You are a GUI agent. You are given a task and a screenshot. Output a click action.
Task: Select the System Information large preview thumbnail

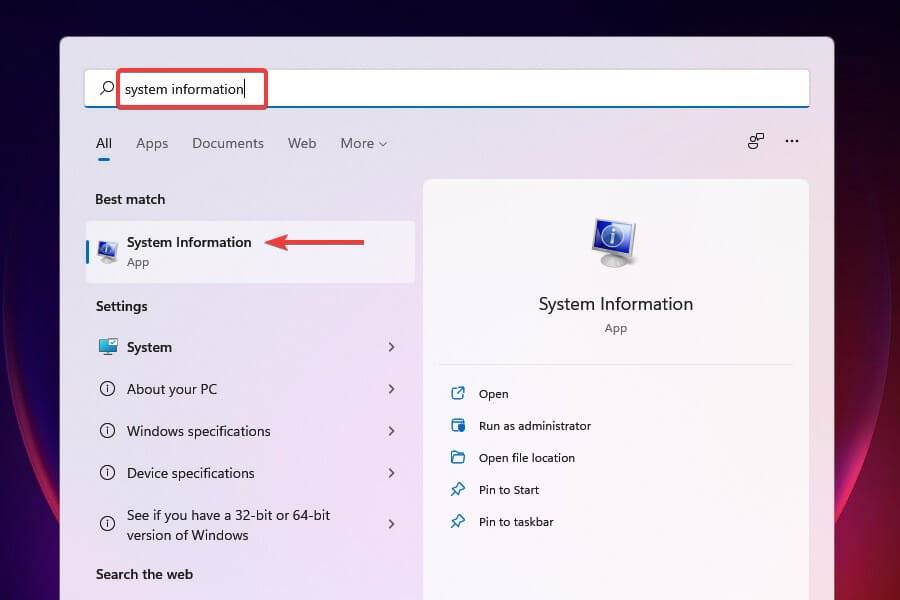[615, 240]
